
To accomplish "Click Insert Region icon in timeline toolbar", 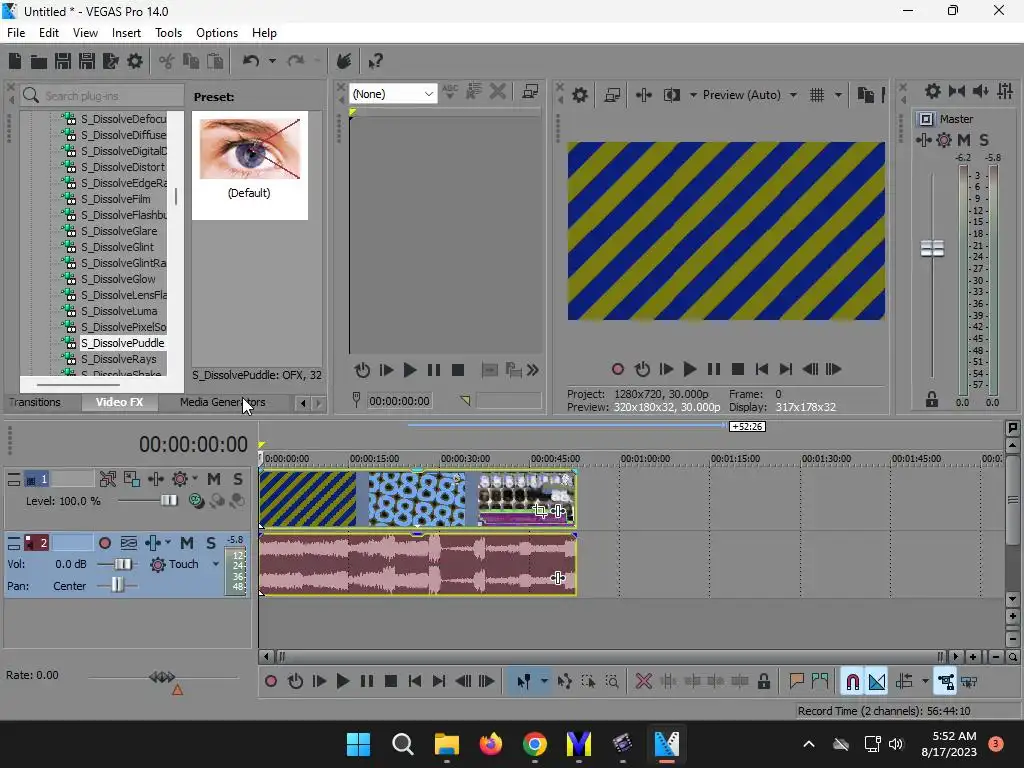I will tap(820, 682).
